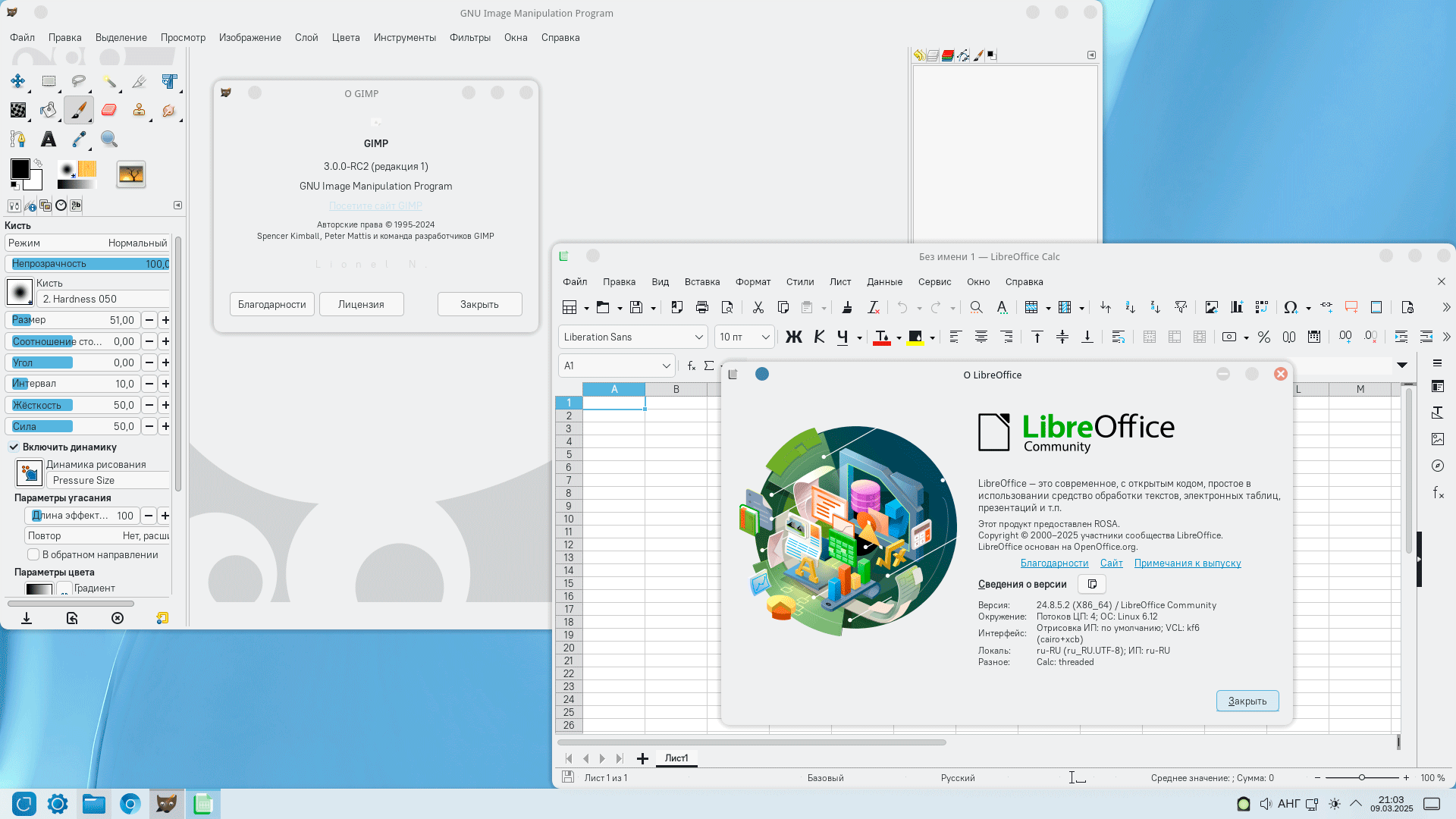Click the Лицензия button in GIMP dialog
This screenshot has width=1456, height=819.
tap(361, 304)
